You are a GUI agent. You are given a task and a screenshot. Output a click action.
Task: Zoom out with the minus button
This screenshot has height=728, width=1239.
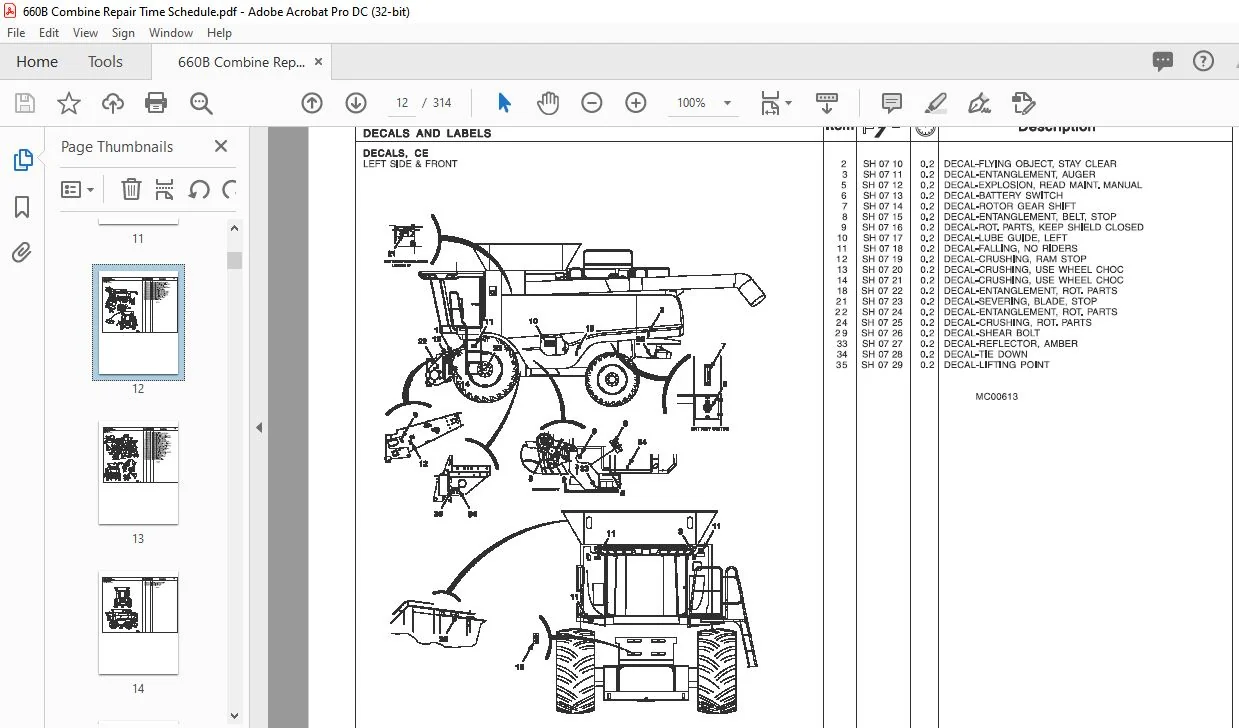[x=592, y=103]
